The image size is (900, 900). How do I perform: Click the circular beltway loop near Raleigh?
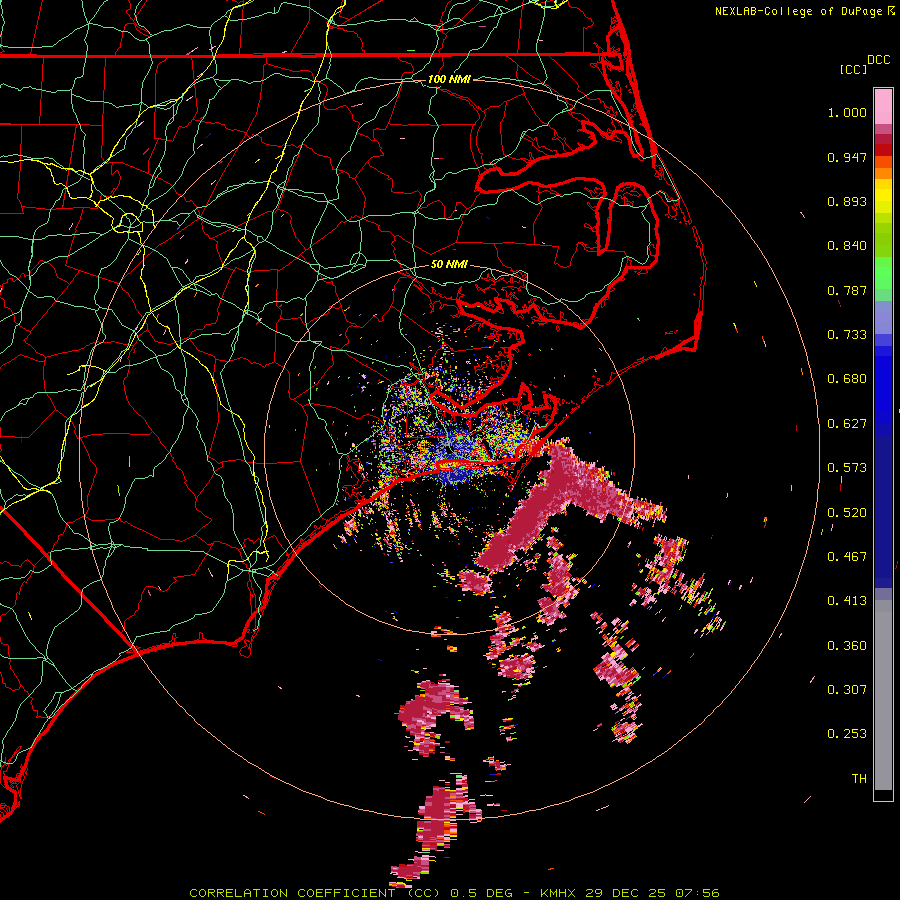coord(129,222)
